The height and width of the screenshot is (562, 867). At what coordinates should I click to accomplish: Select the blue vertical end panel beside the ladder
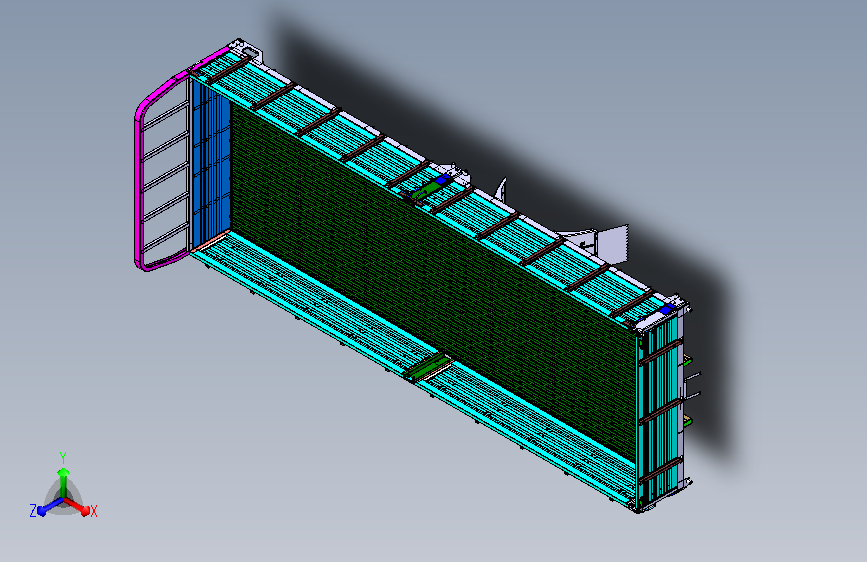coord(210,165)
